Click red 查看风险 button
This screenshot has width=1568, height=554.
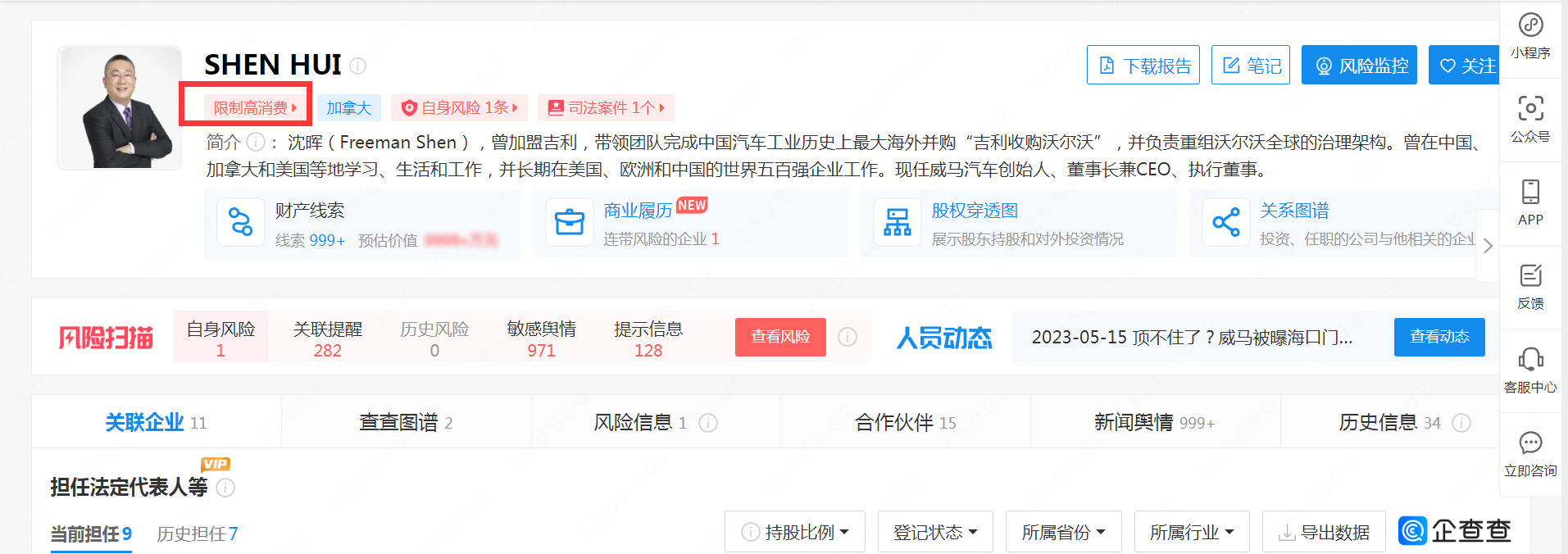click(x=780, y=337)
